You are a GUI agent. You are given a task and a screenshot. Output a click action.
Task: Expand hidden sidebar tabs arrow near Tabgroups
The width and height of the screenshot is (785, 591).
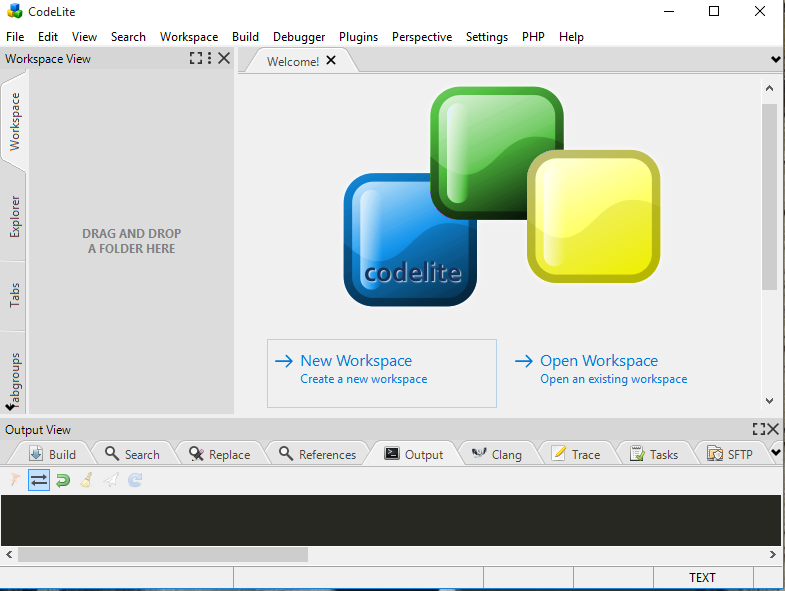10,407
